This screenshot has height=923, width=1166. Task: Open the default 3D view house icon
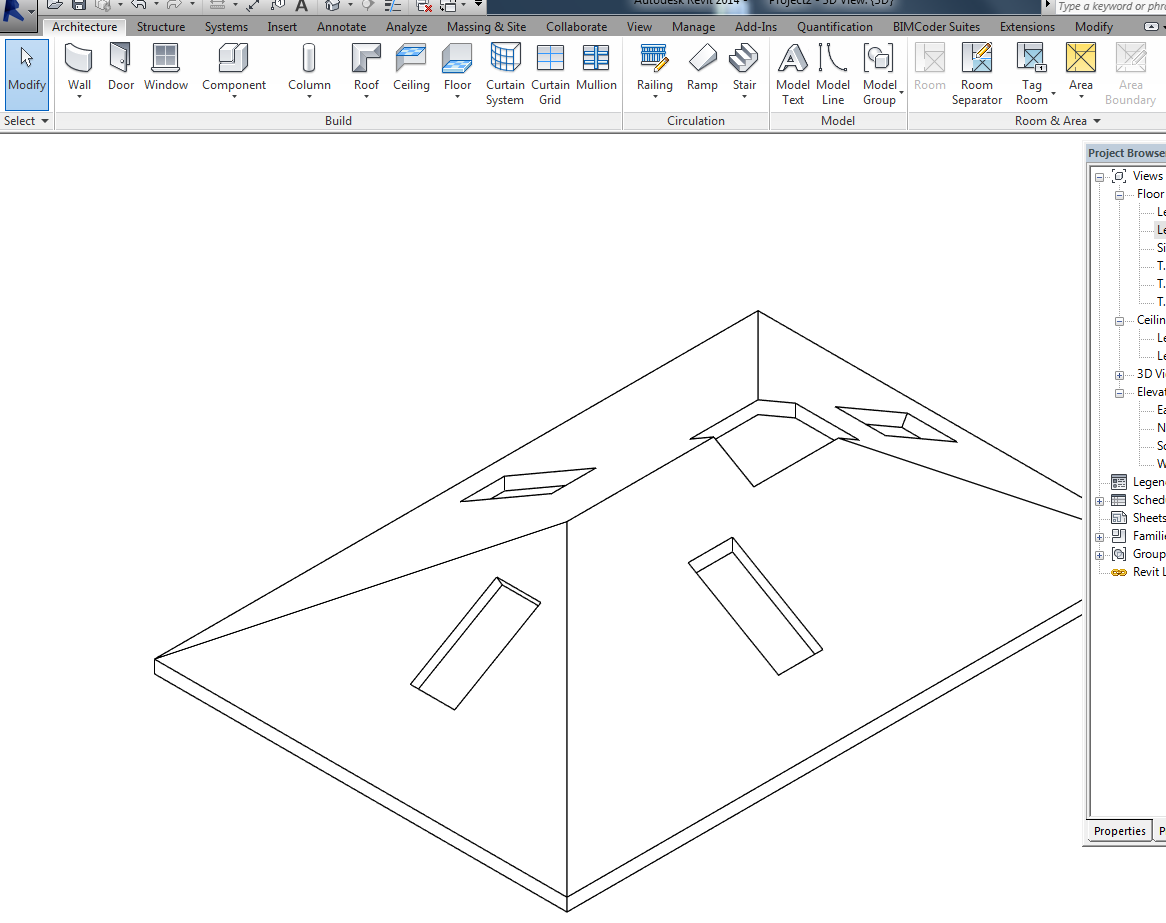(x=333, y=6)
